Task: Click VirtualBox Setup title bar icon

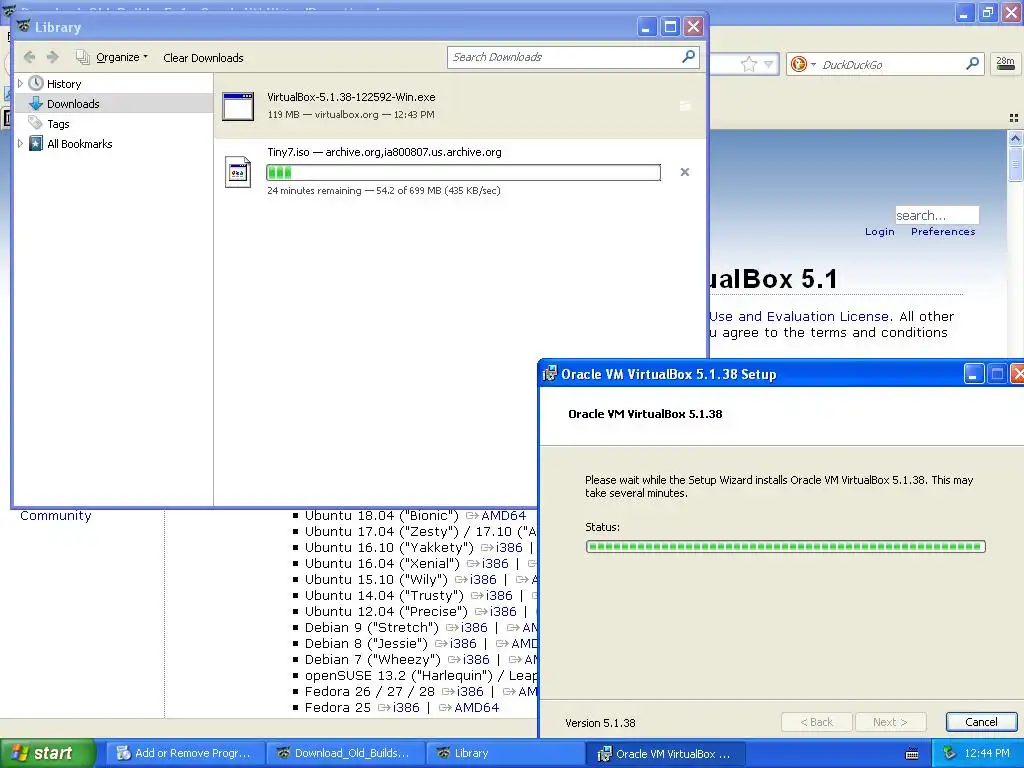Action: pyautogui.click(x=550, y=374)
